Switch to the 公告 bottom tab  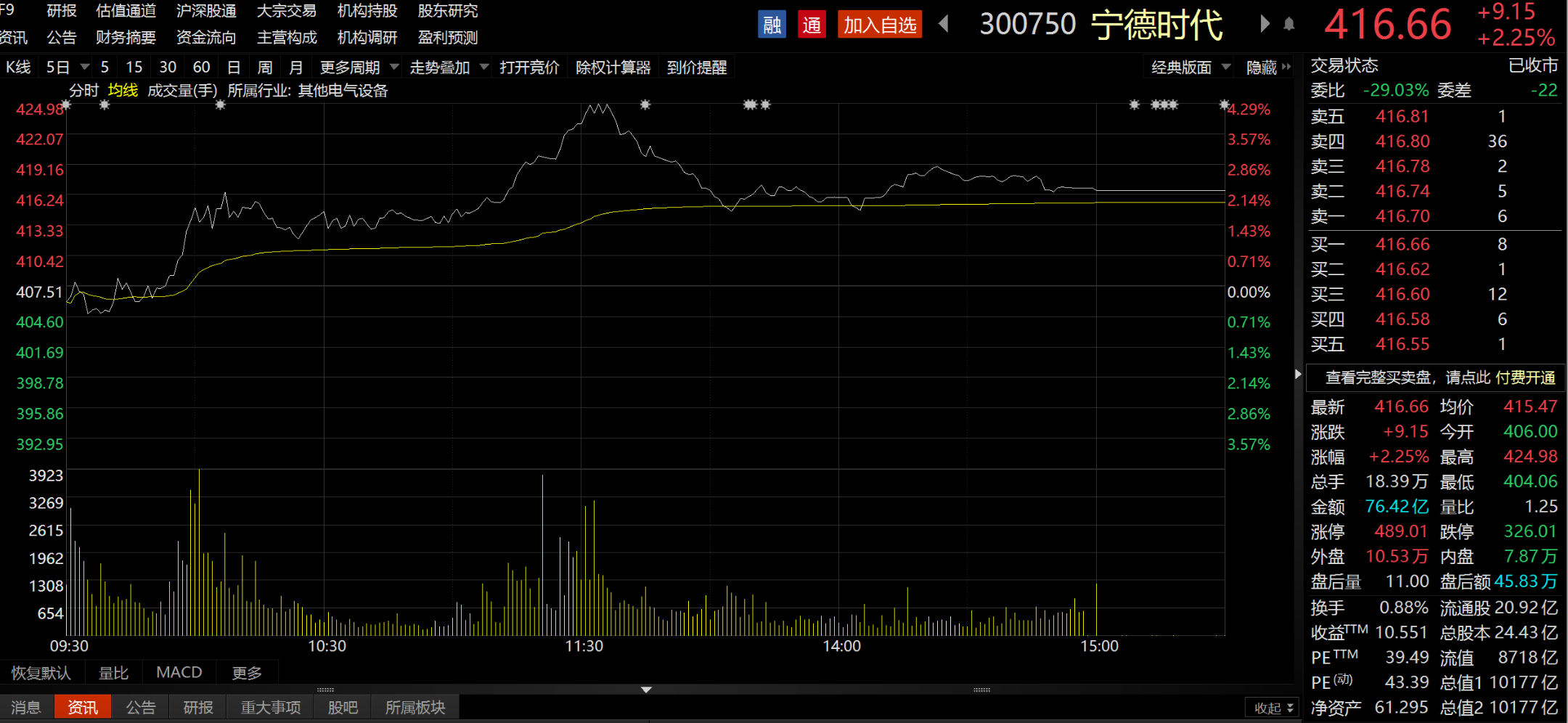point(141,707)
